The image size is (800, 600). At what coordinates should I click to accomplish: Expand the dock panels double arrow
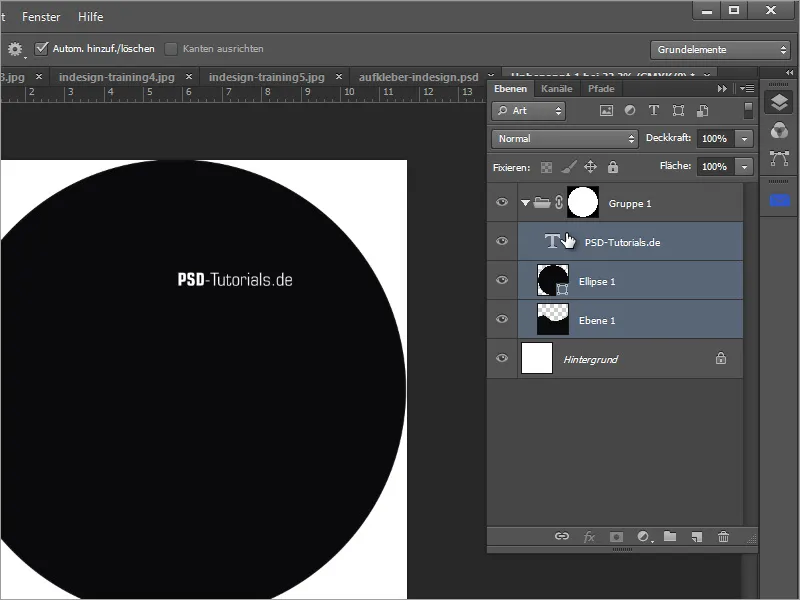(x=789, y=72)
